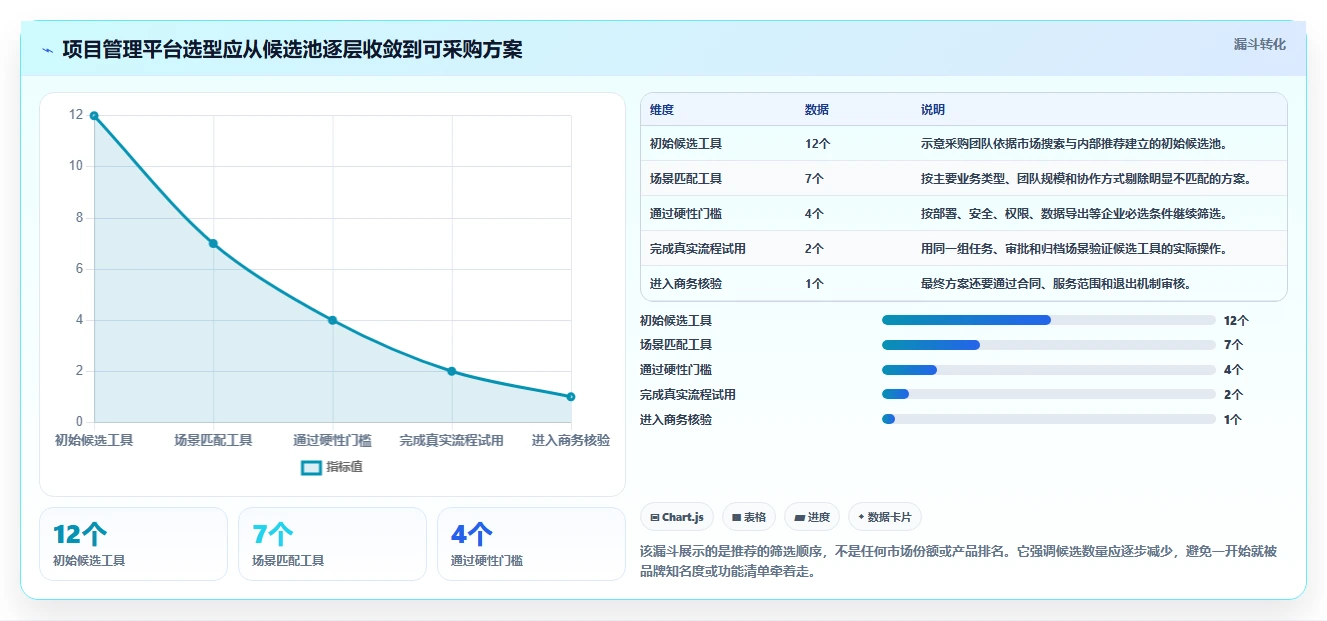Click the chart data point at value 4
1327x621 pixels.
coord(333,320)
